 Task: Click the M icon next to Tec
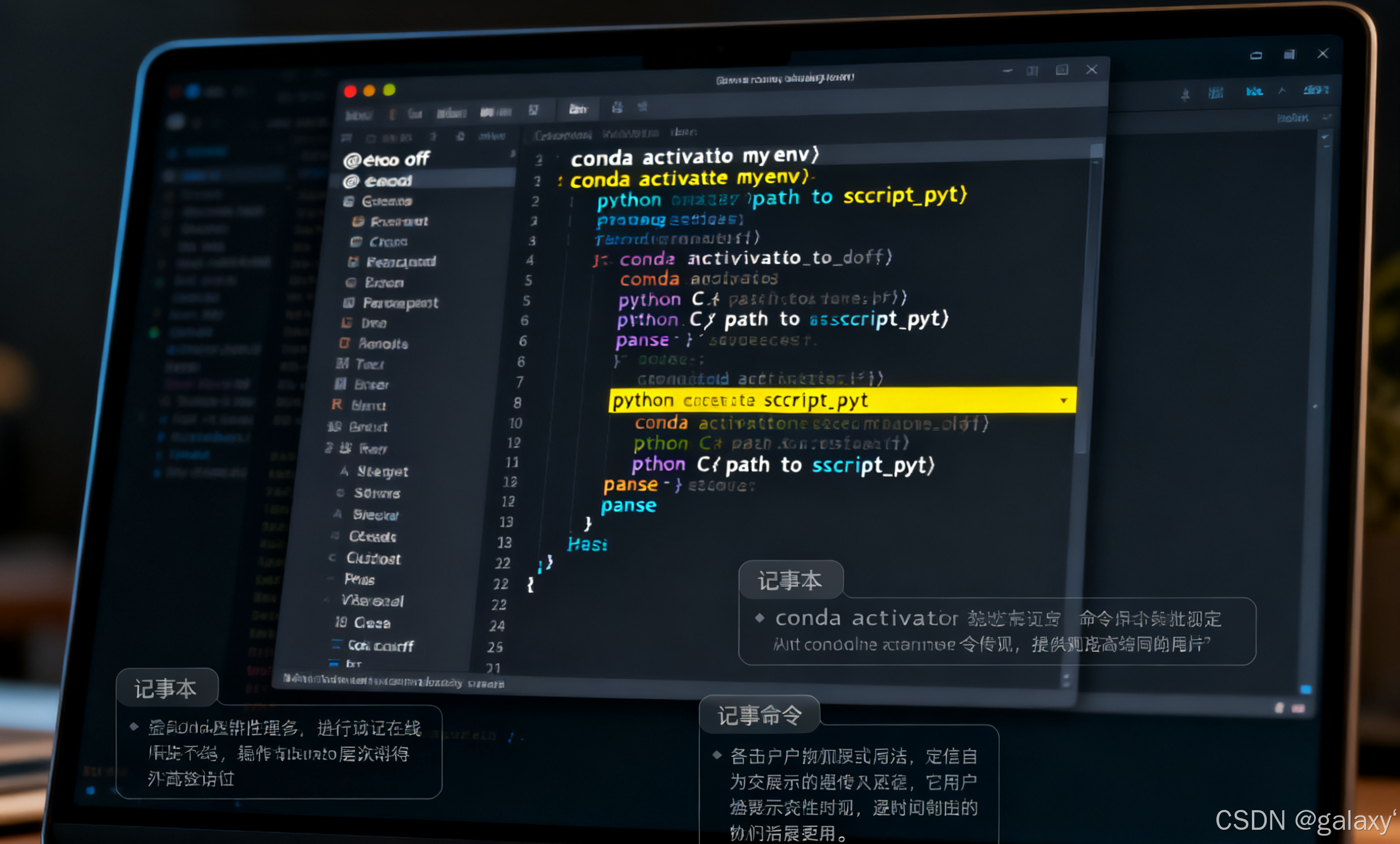click(x=342, y=364)
